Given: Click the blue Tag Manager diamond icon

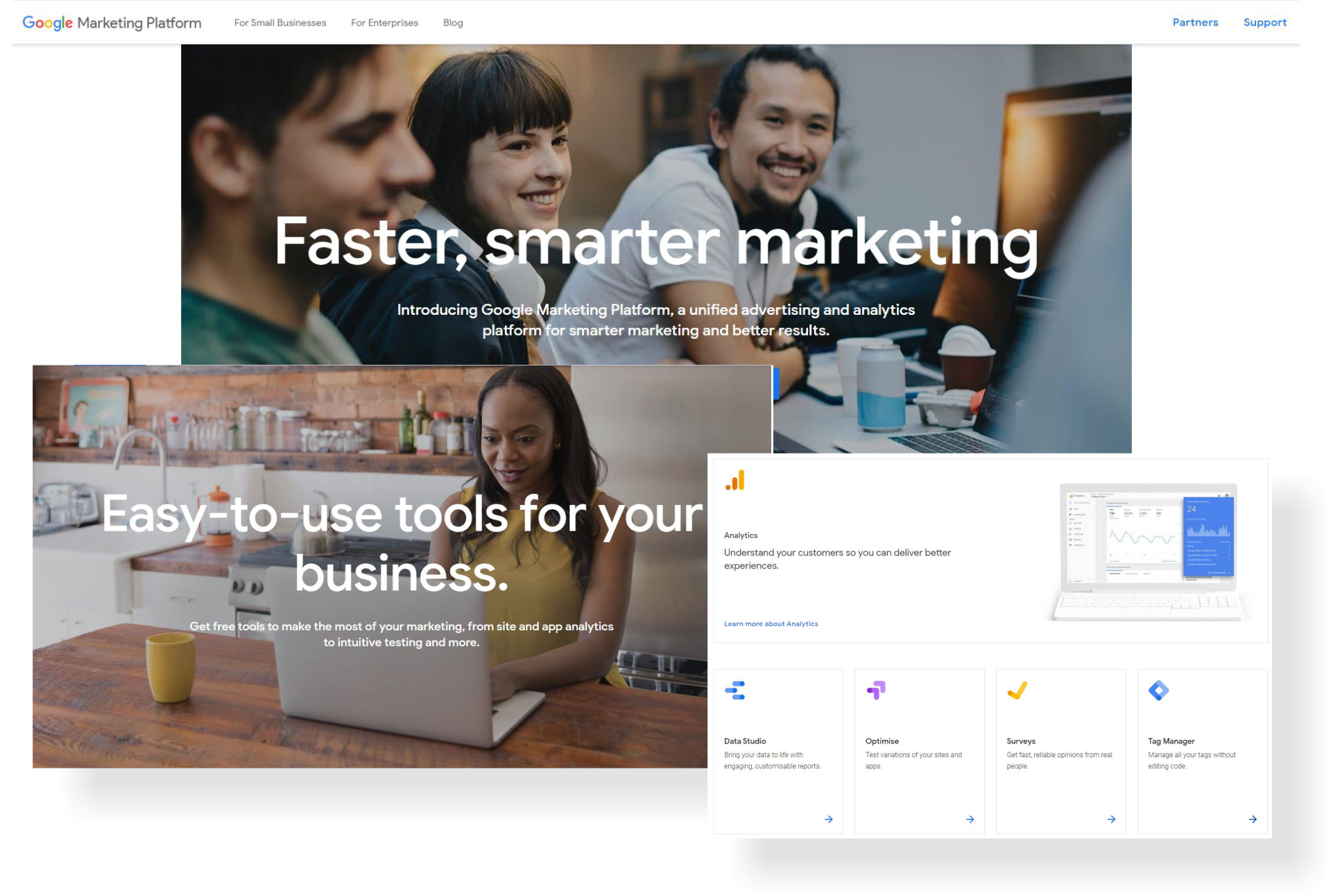Looking at the screenshot, I should (1159, 691).
